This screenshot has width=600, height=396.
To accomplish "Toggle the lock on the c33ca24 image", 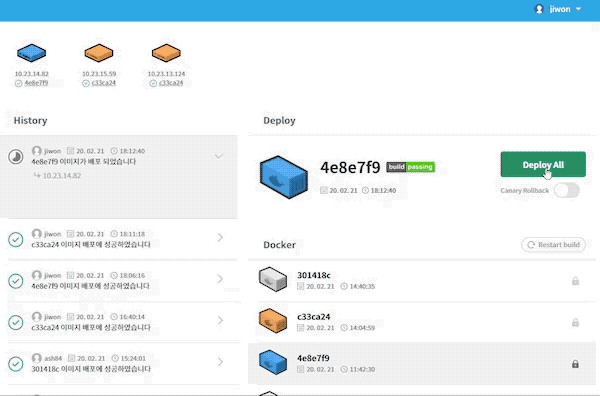I will click(x=575, y=323).
